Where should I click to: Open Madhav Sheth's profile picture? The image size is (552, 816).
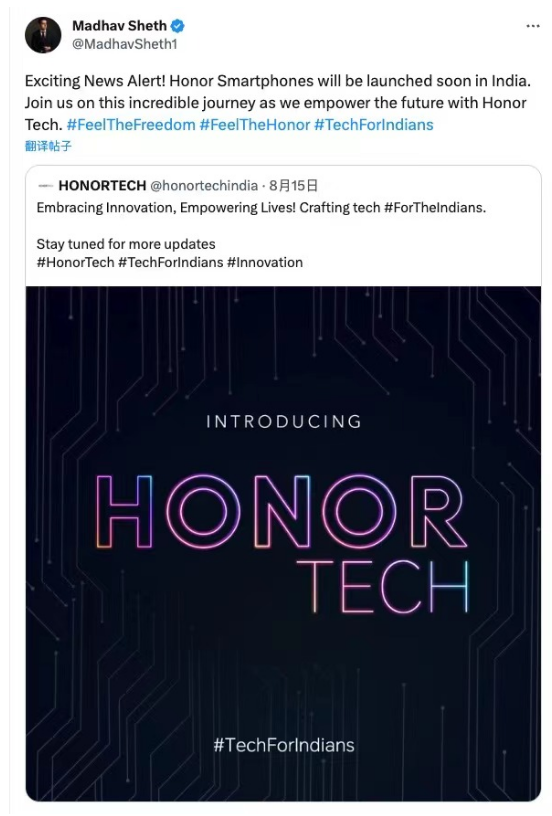[43, 35]
